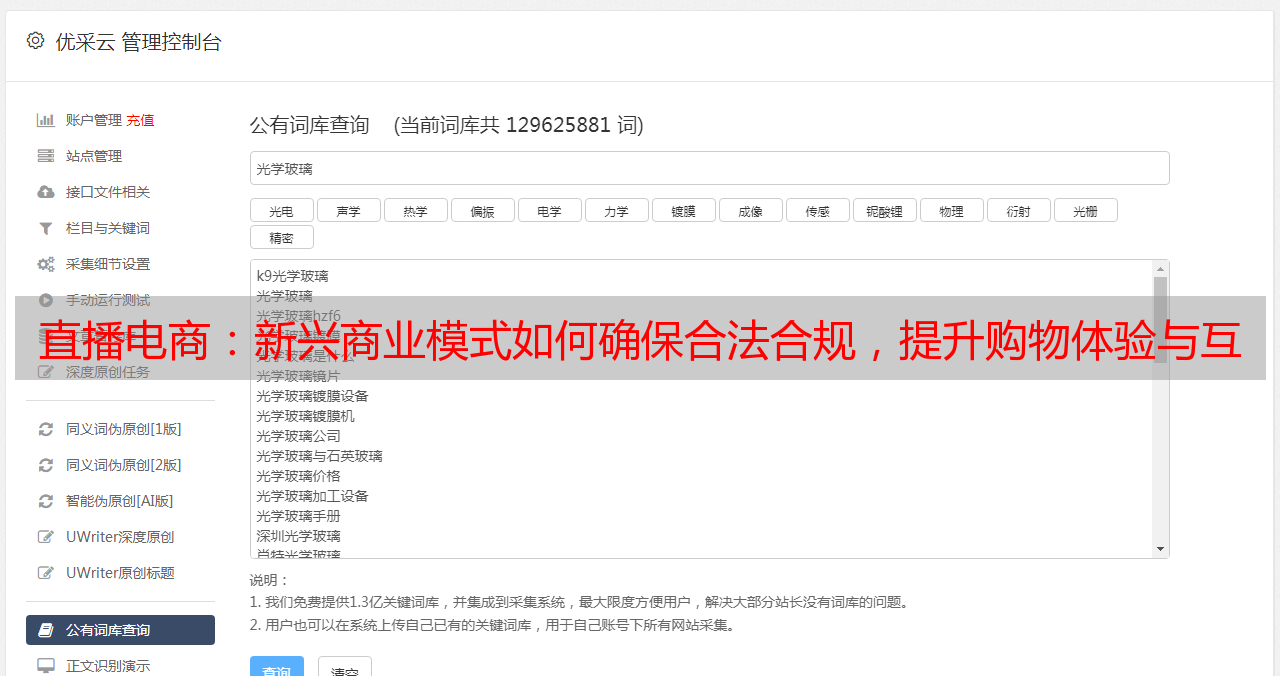Click the 清空 clear button
The width and height of the screenshot is (1280, 676).
point(345,667)
